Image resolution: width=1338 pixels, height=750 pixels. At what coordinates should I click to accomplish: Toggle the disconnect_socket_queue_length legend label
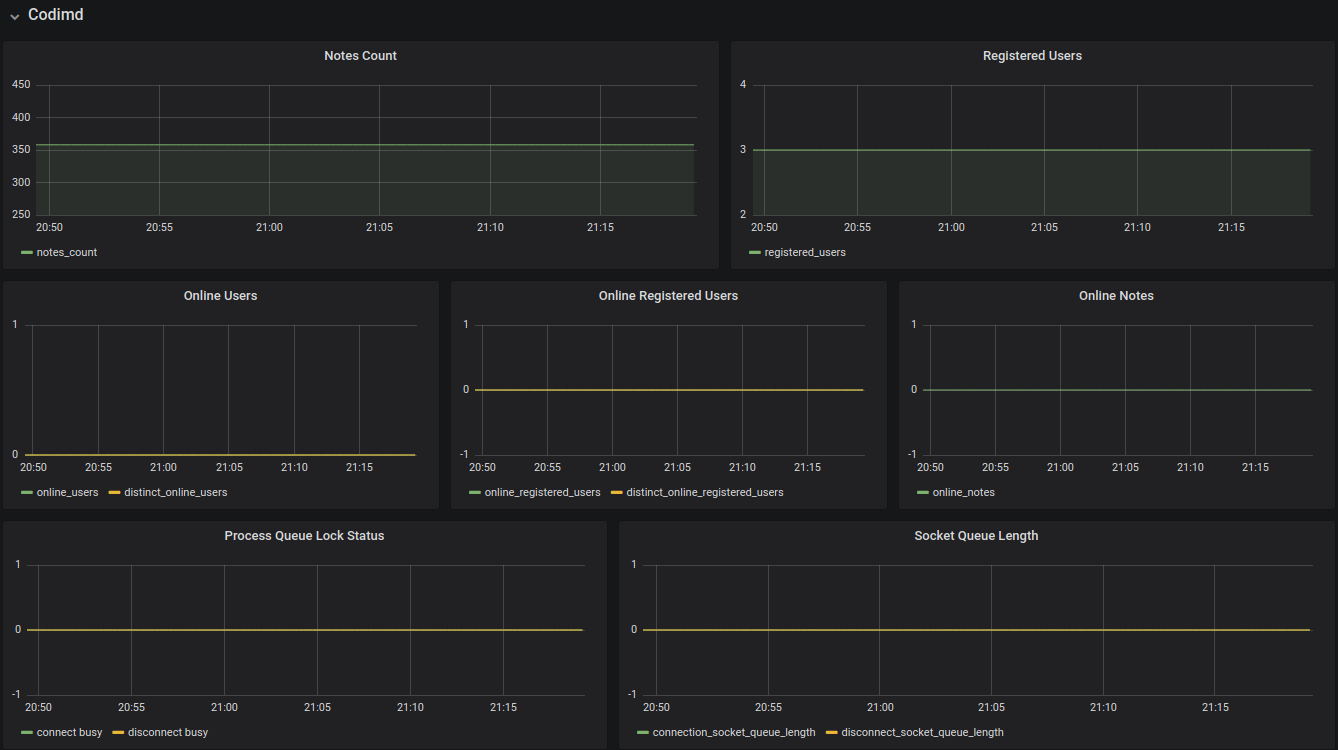pyautogui.click(x=923, y=733)
